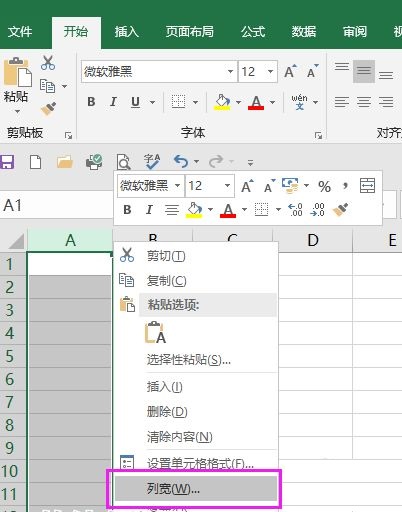Expand the ribbon font color dropdown arrow
Image resolution: width=402 pixels, height=512 pixels.
272,102
